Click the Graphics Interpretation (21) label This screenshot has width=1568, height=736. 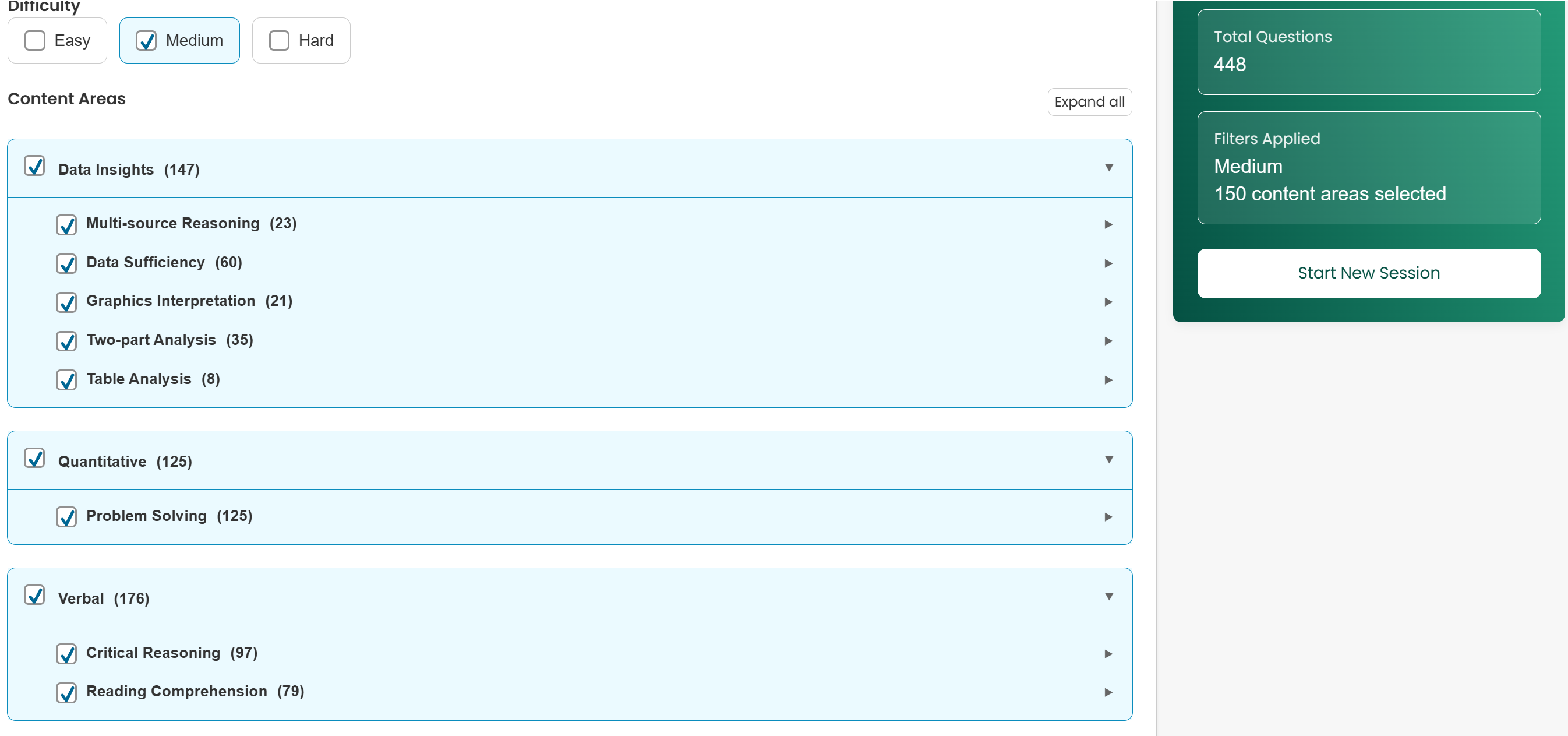189,301
